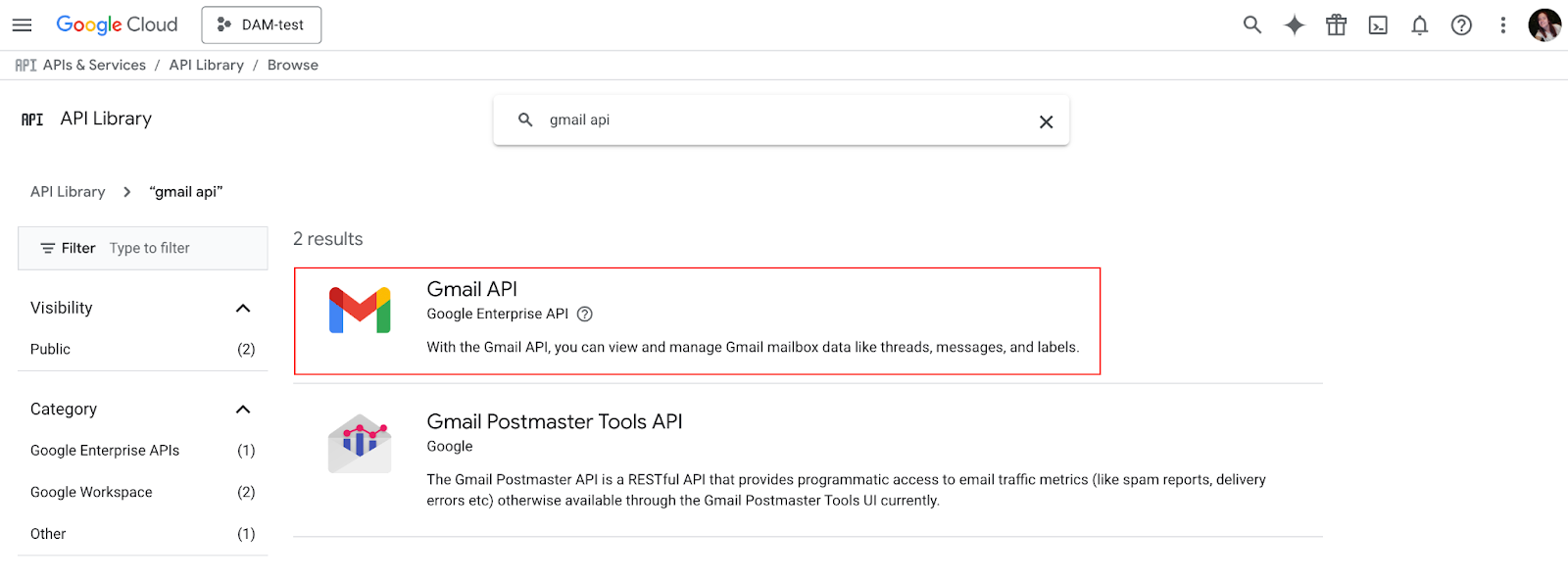Image resolution: width=1568 pixels, height=581 pixels.
Task: Click help icon beside Google Enterprise API
Action: click(x=585, y=315)
